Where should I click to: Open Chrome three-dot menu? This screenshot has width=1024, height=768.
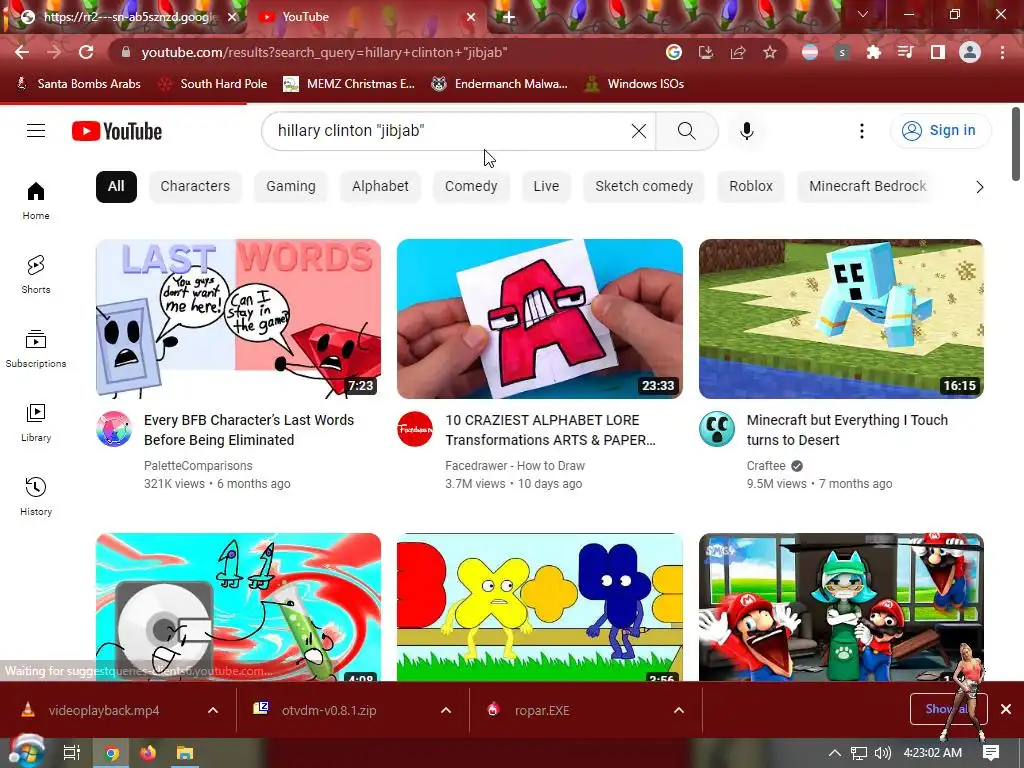point(1002,52)
